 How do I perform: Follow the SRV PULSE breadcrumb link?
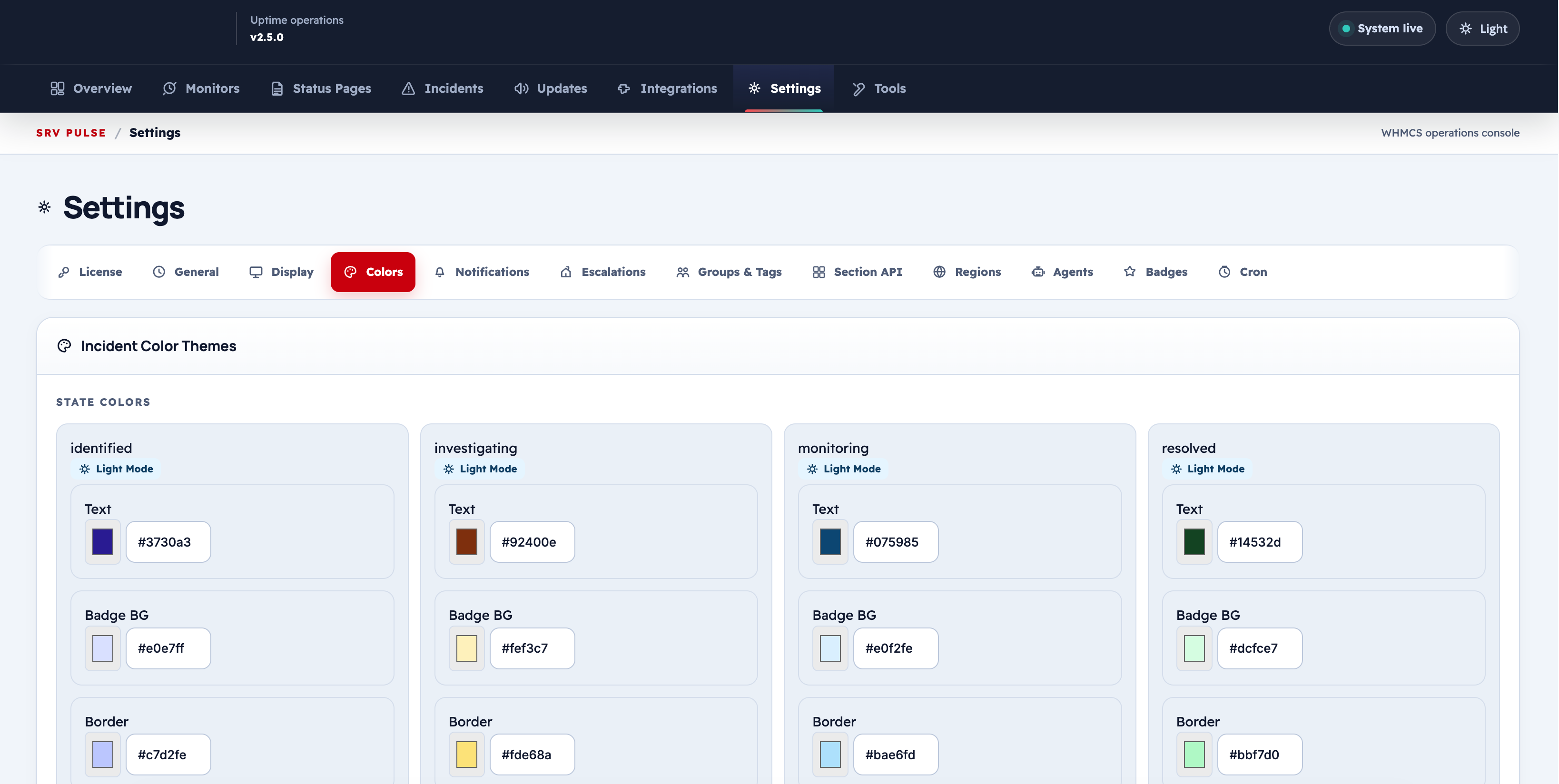pyautogui.click(x=71, y=132)
